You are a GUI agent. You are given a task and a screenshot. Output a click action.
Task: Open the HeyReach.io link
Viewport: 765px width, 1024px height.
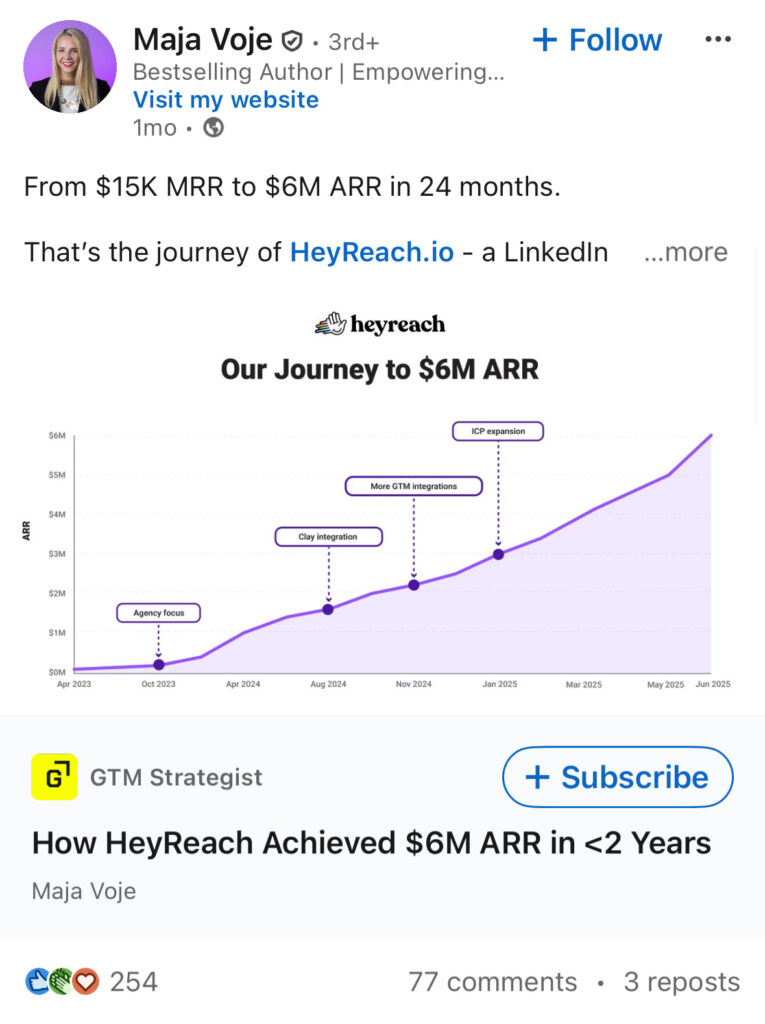372,252
